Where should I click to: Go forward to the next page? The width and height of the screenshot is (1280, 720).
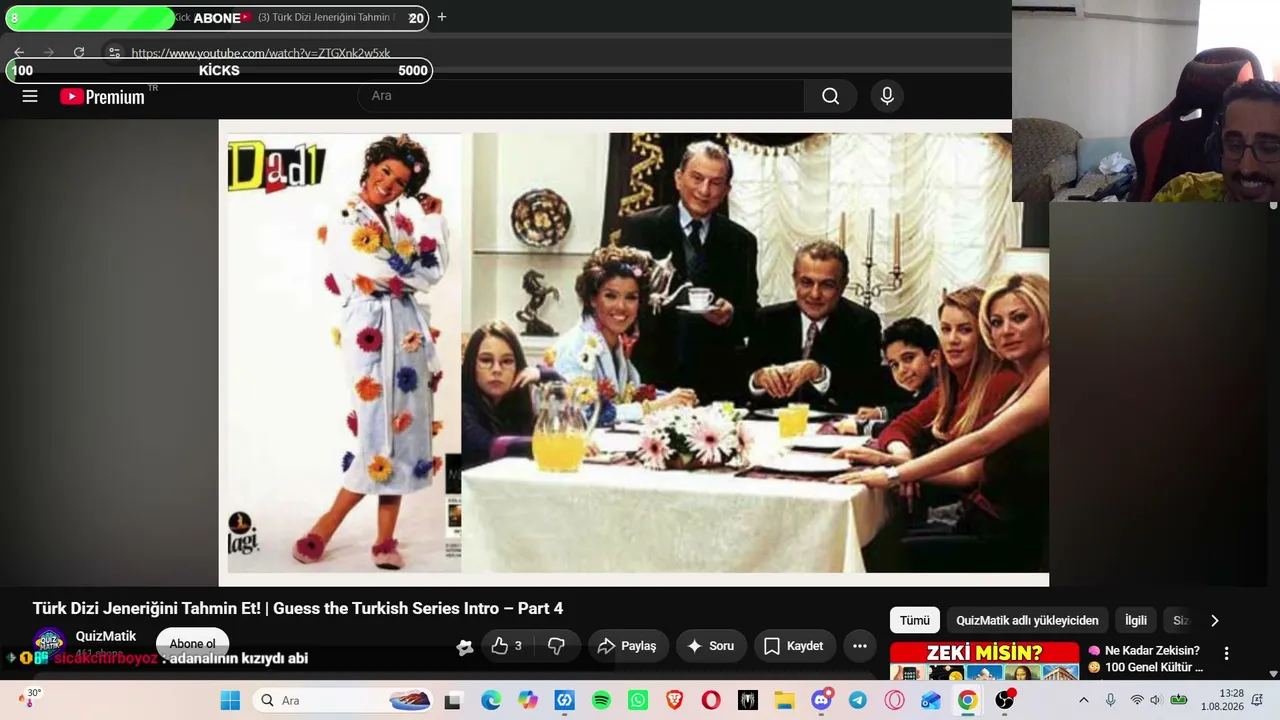[x=48, y=53]
